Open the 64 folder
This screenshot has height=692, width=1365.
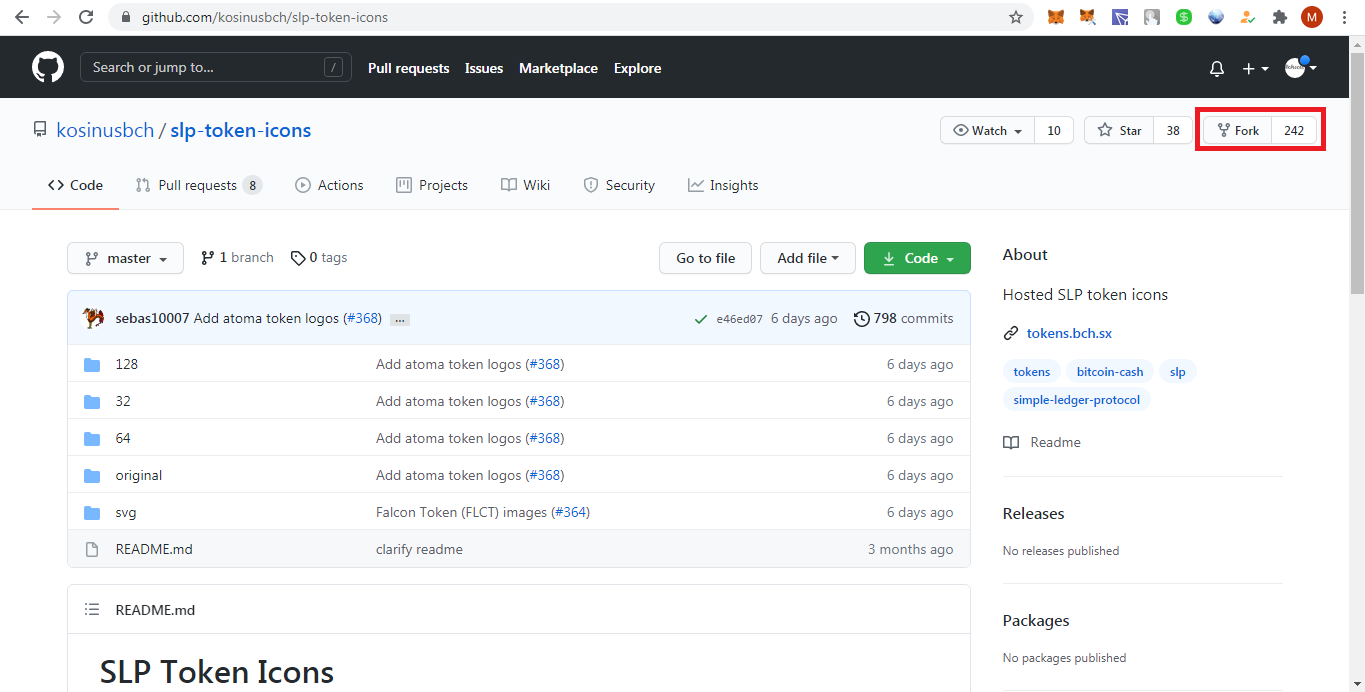[122, 438]
